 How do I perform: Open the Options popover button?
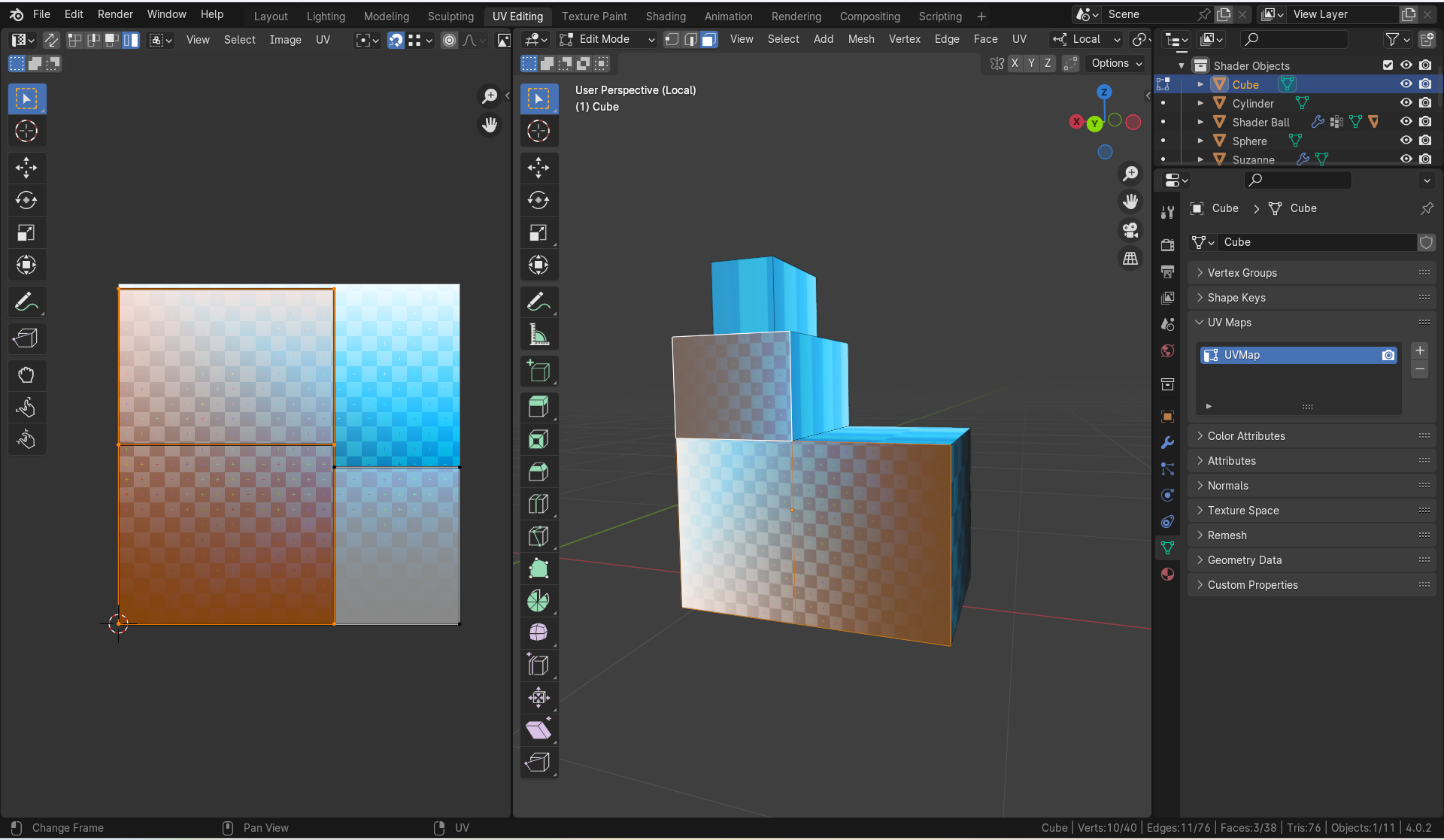pos(1116,63)
